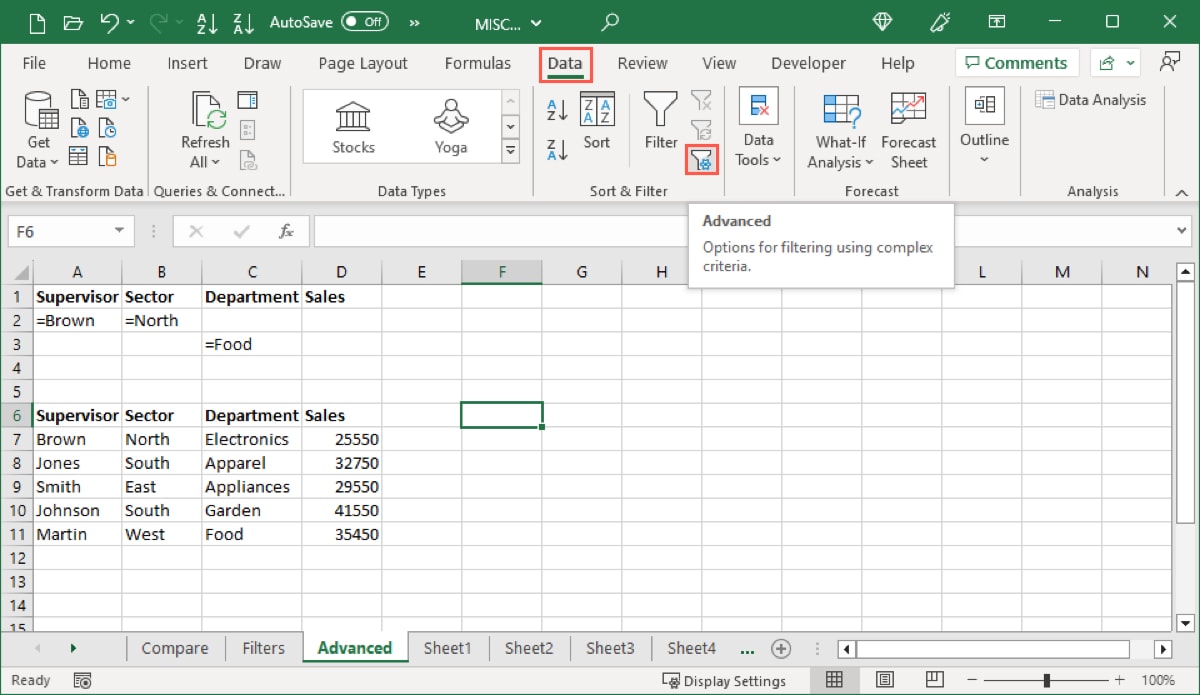Click inside the Name Box
This screenshot has height=695, width=1200.
pyautogui.click(x=62, y=231)
